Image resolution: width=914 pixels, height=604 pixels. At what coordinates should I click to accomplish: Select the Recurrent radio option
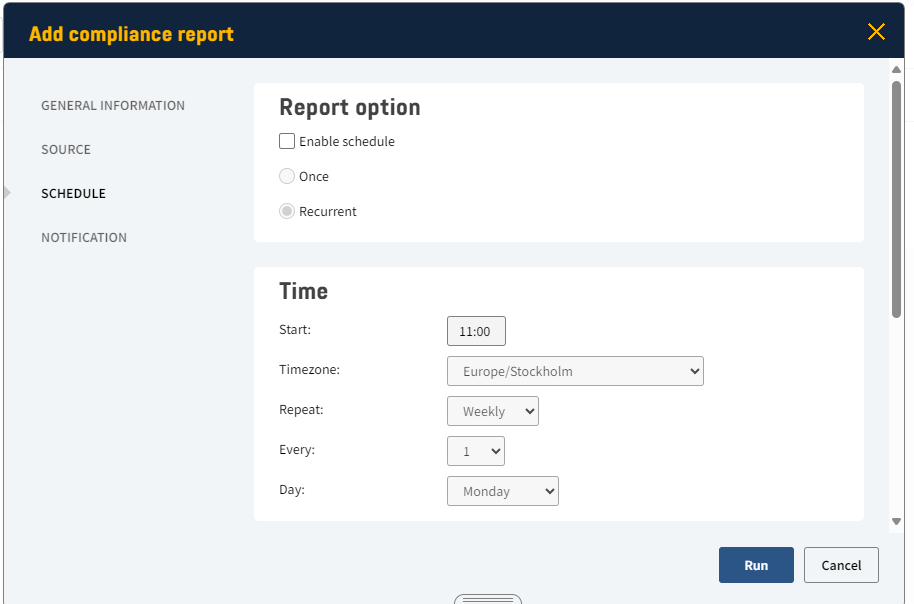click(287, 212)
